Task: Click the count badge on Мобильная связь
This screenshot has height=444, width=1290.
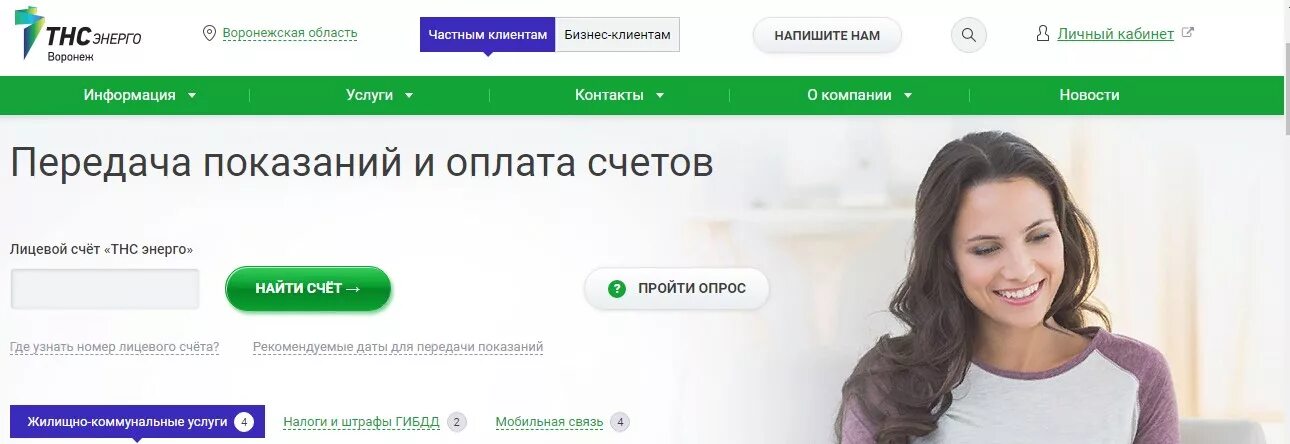Action: coord(620,422)
